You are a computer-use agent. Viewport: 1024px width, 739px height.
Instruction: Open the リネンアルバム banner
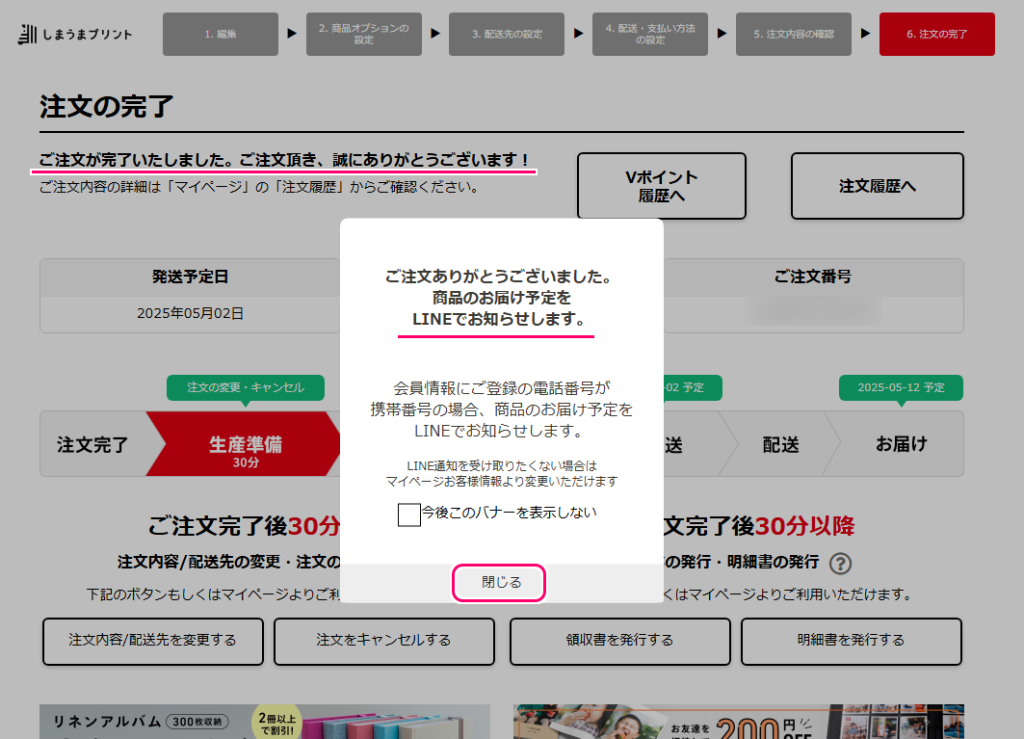[264, 721]
